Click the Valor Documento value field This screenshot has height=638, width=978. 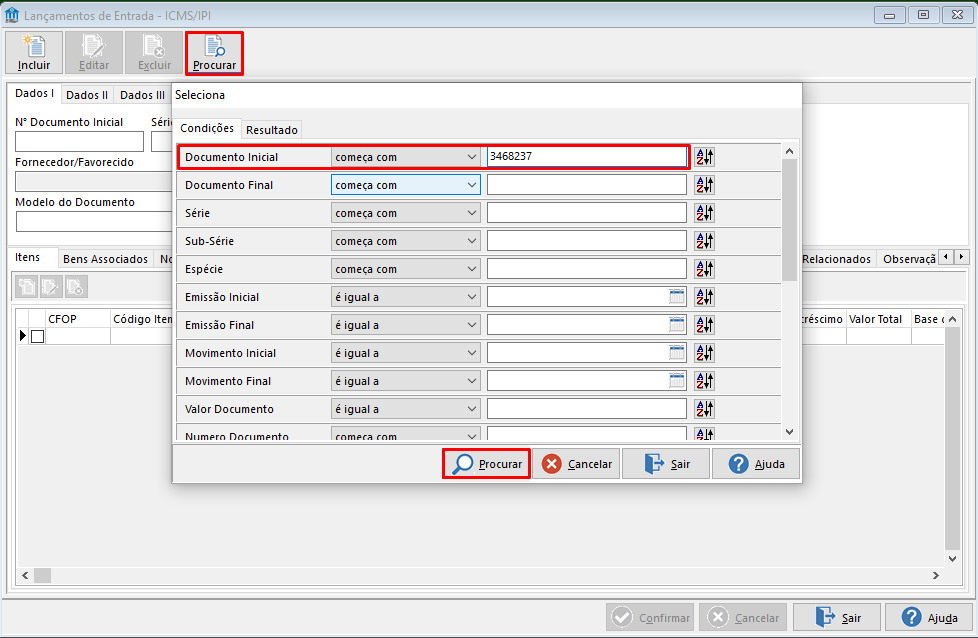[586, 409]
